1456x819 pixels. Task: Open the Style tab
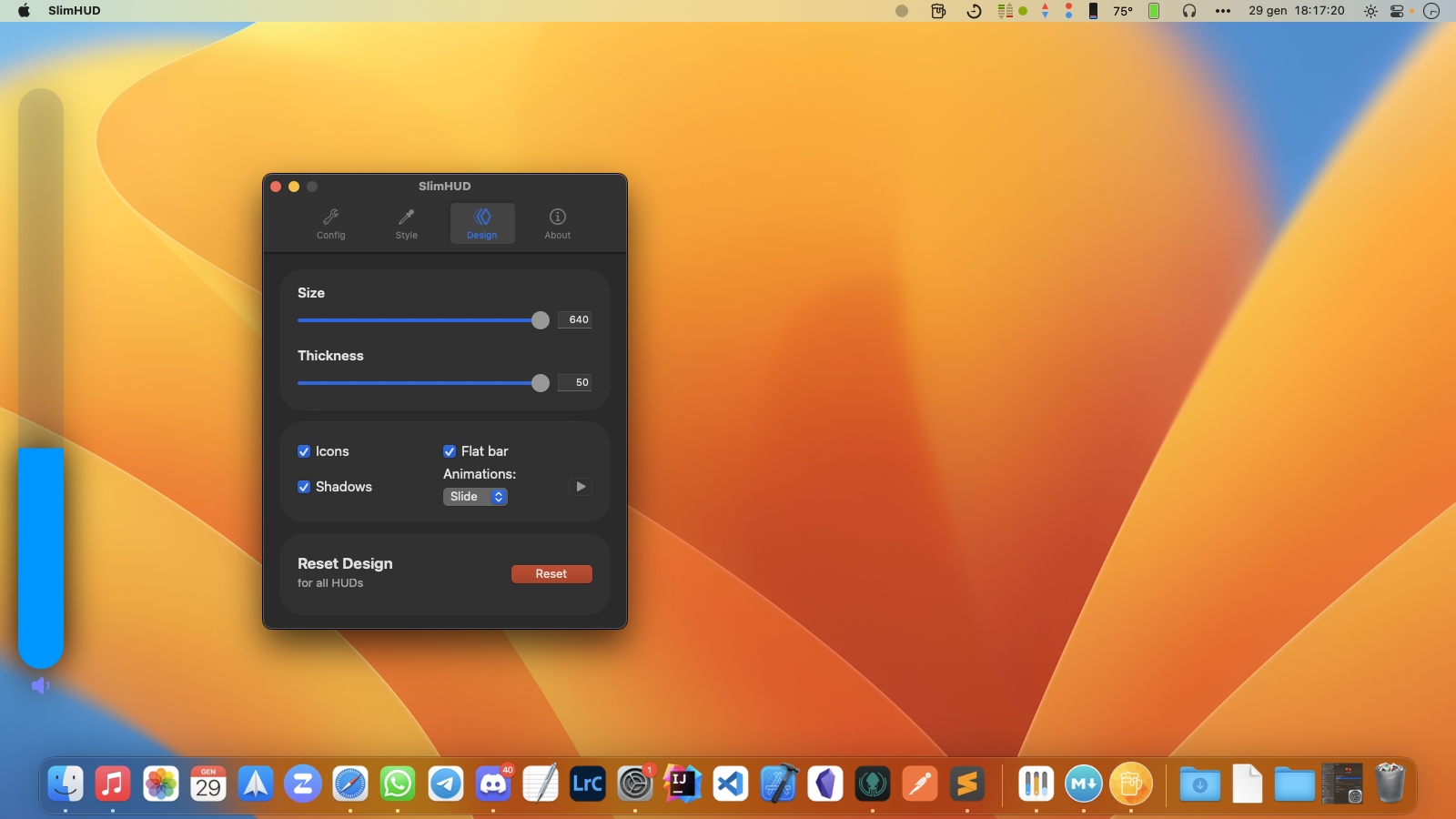(x=406, y=223)
